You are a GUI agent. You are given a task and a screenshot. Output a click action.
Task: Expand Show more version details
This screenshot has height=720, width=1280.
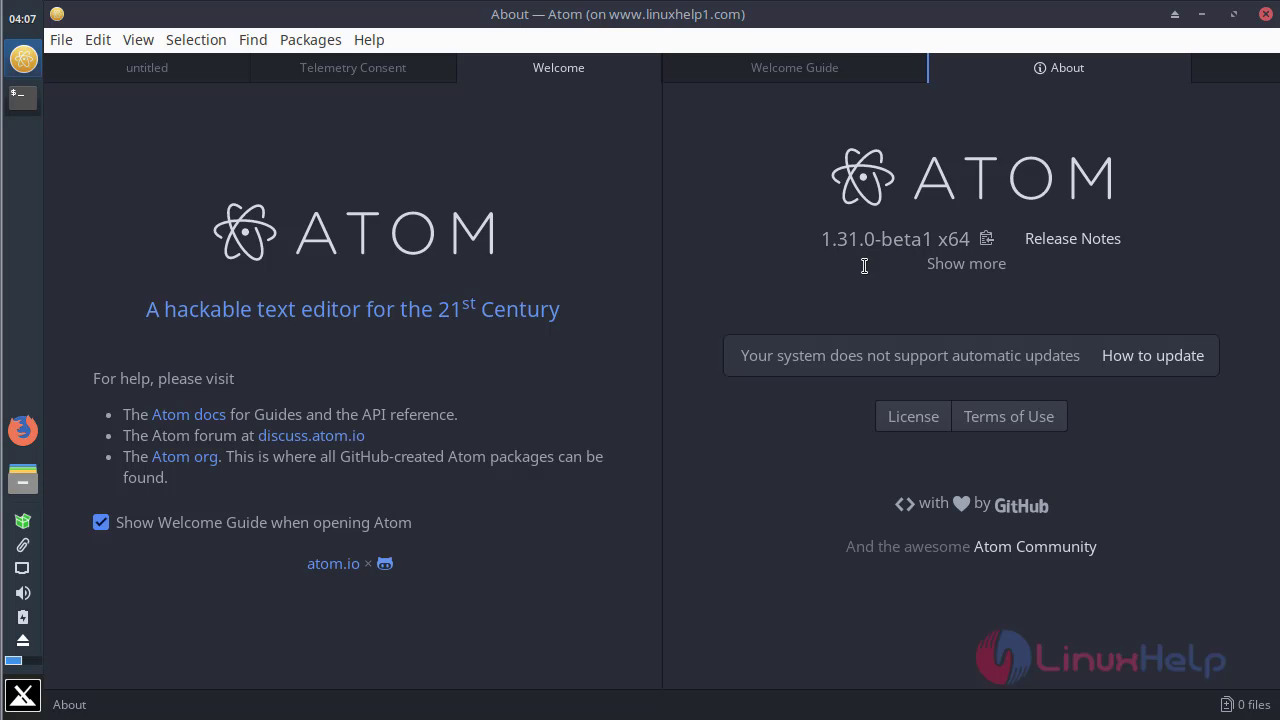point(966,263)
